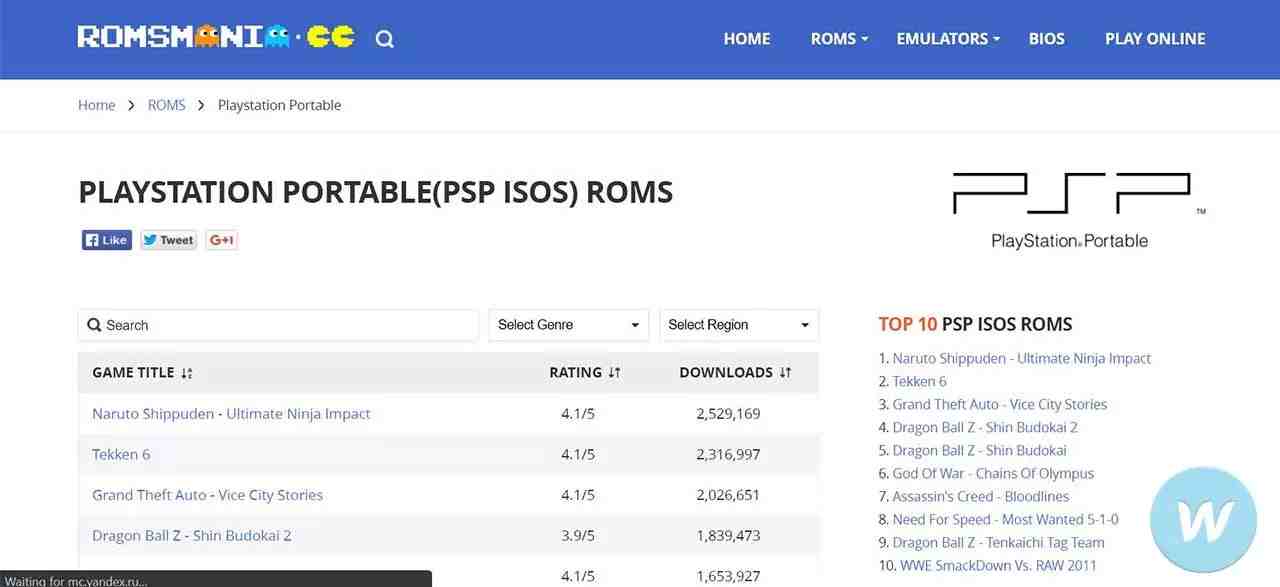Open WWE SmackDown Vs. RAW 2011 link
The image size is (1280, 587).
point(998,565)
